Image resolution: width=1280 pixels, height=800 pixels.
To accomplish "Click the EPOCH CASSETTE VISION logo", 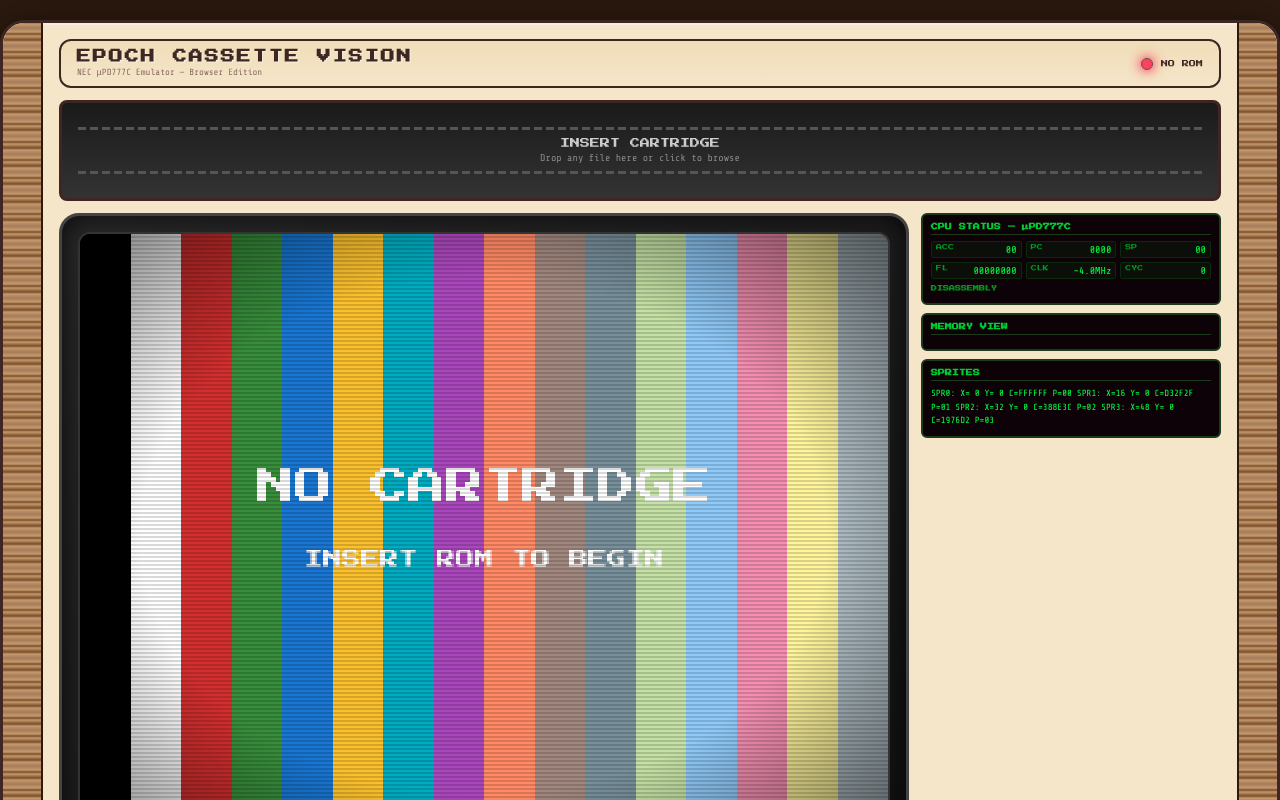I will tap(242, 55).
